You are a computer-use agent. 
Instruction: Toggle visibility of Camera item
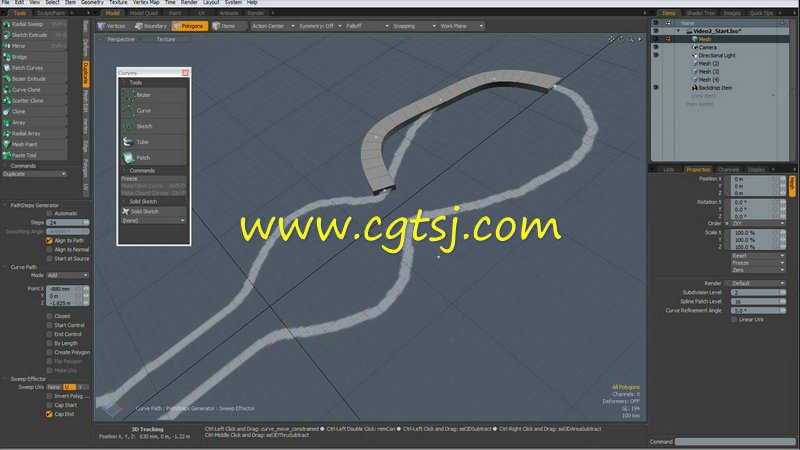tap(656, 47)
